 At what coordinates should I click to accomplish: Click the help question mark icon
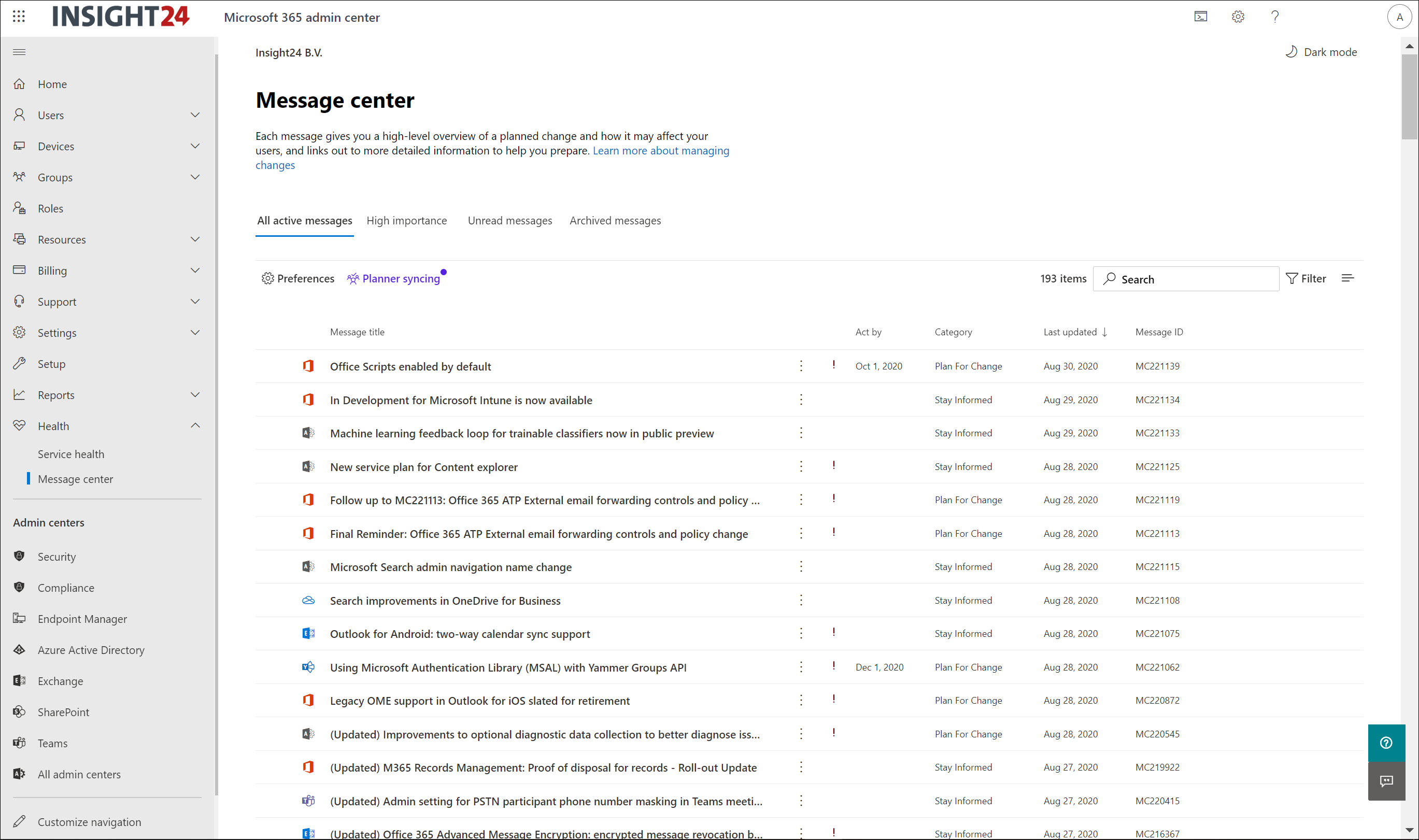click(1275, 17)
